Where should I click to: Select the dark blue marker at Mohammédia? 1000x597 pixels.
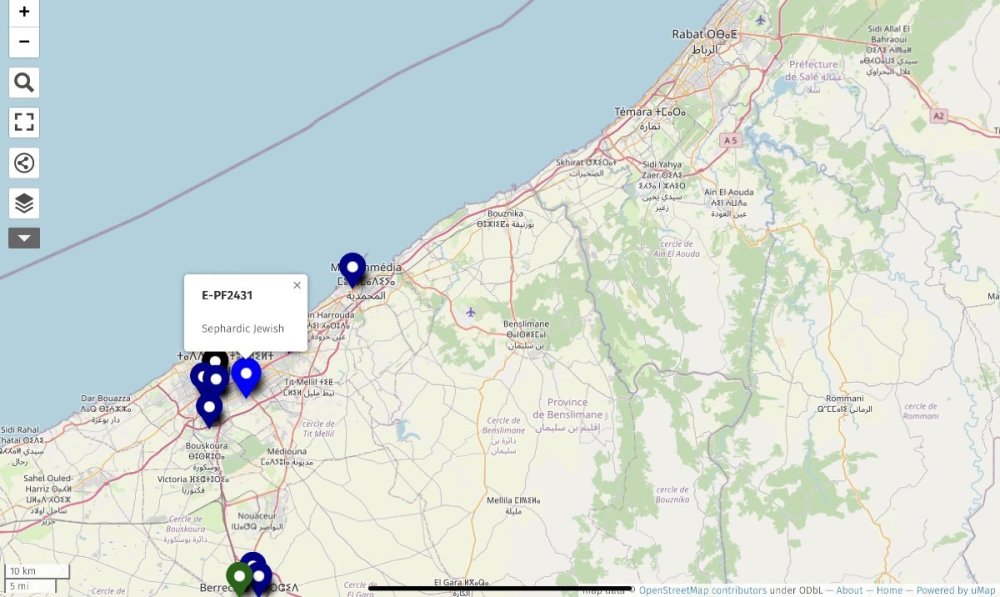(352, 267)
